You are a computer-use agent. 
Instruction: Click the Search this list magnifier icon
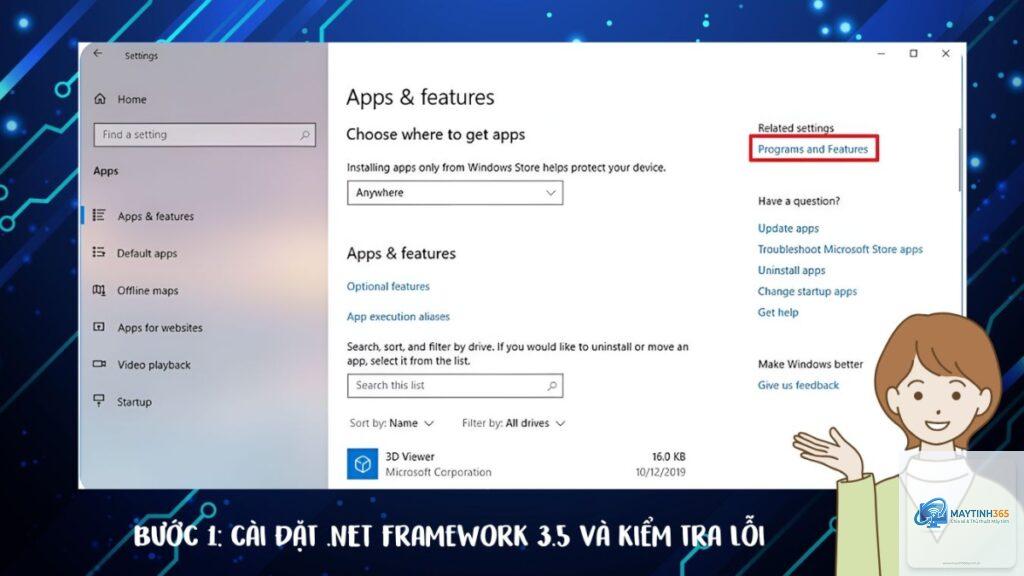pyautogui.click(x=552, y=385)
